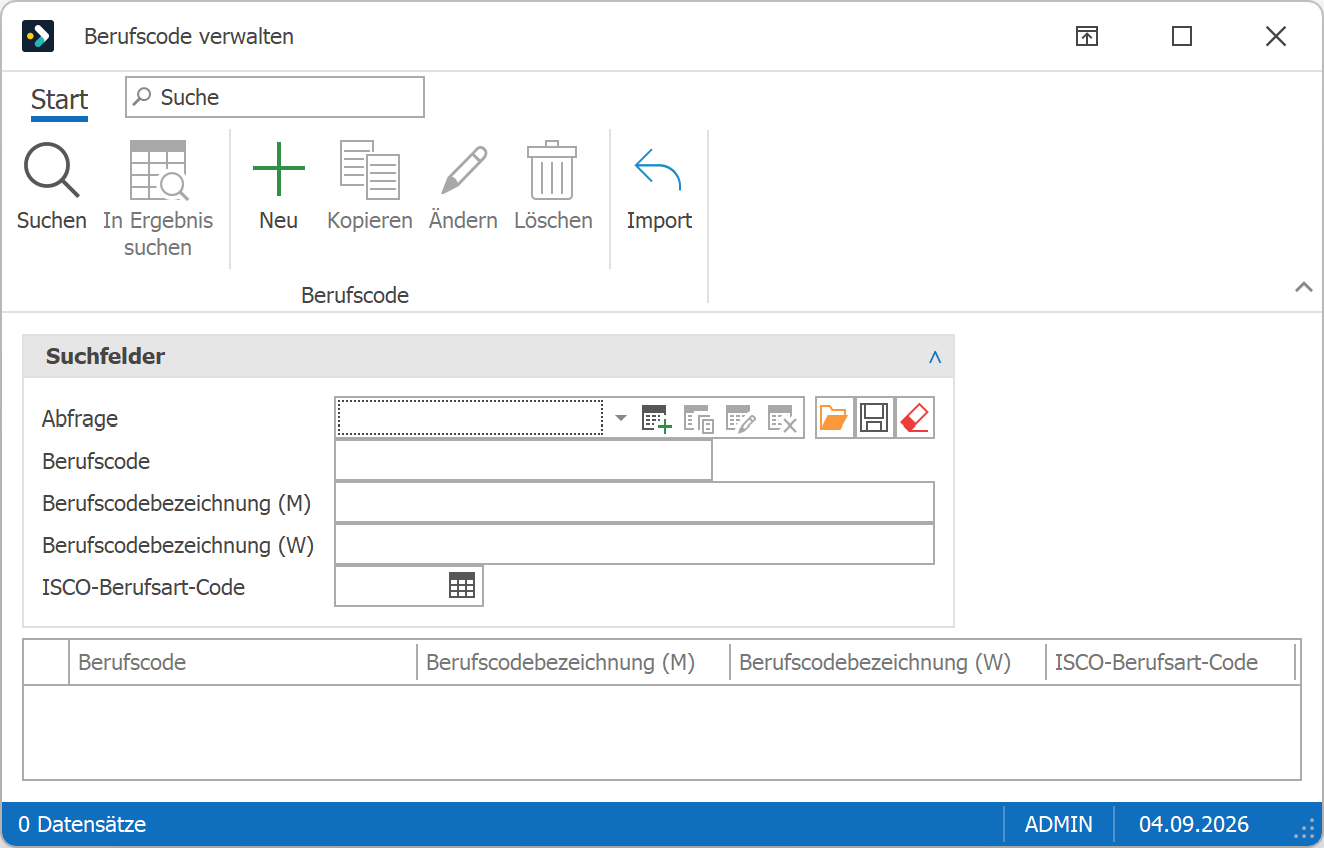Click the copy query icon beside Abfrage
The image size is (1324, 848).
tap(698, 419)
